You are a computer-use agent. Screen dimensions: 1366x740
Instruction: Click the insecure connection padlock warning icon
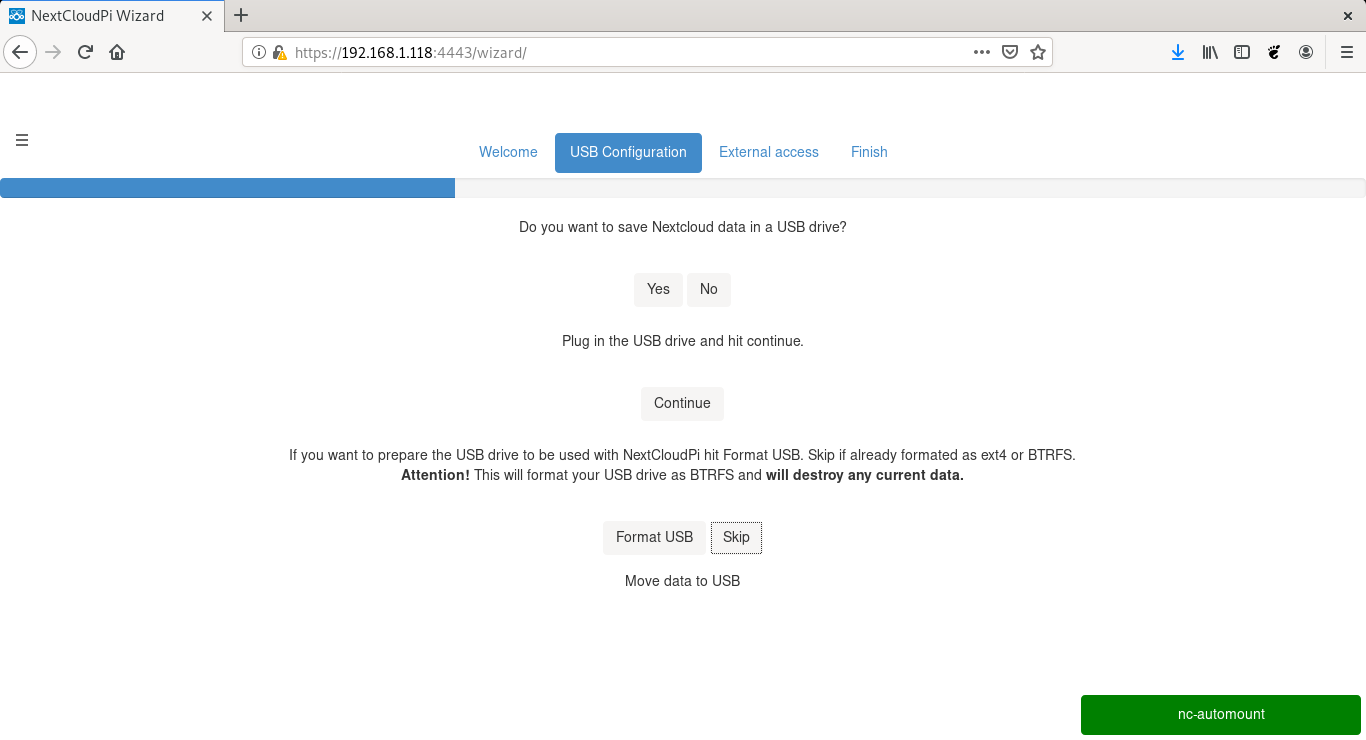point(279,52)
